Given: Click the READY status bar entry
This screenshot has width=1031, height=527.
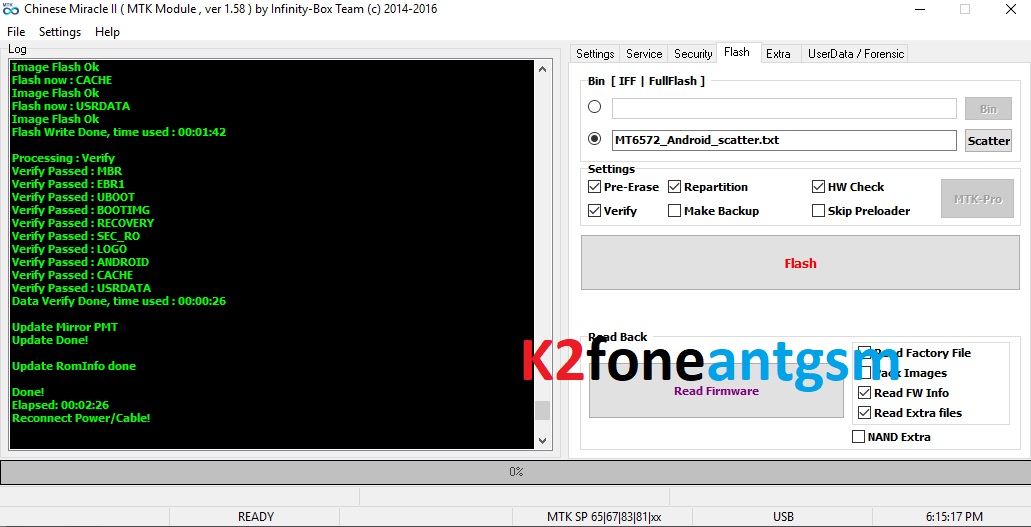Looking at the screenshot, I should [x=255, y=516].
